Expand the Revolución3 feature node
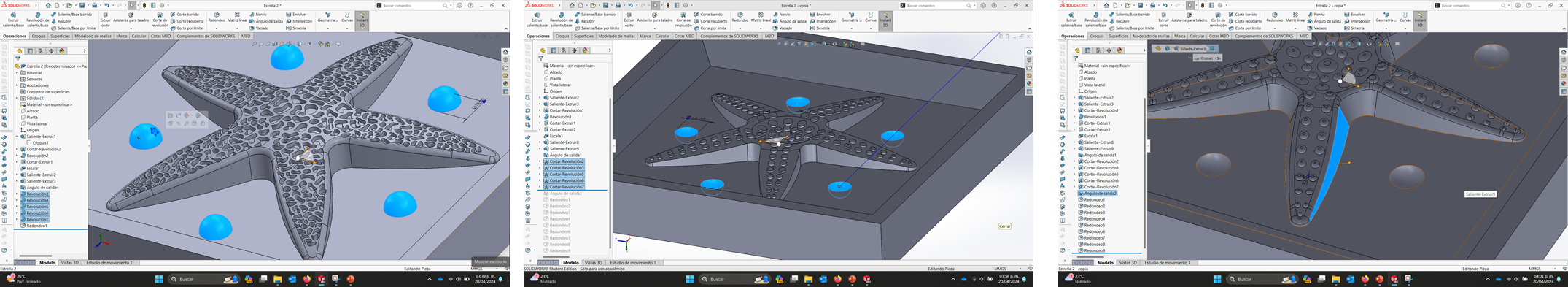The image size is (1568, 287). click(x=18, y=194)
